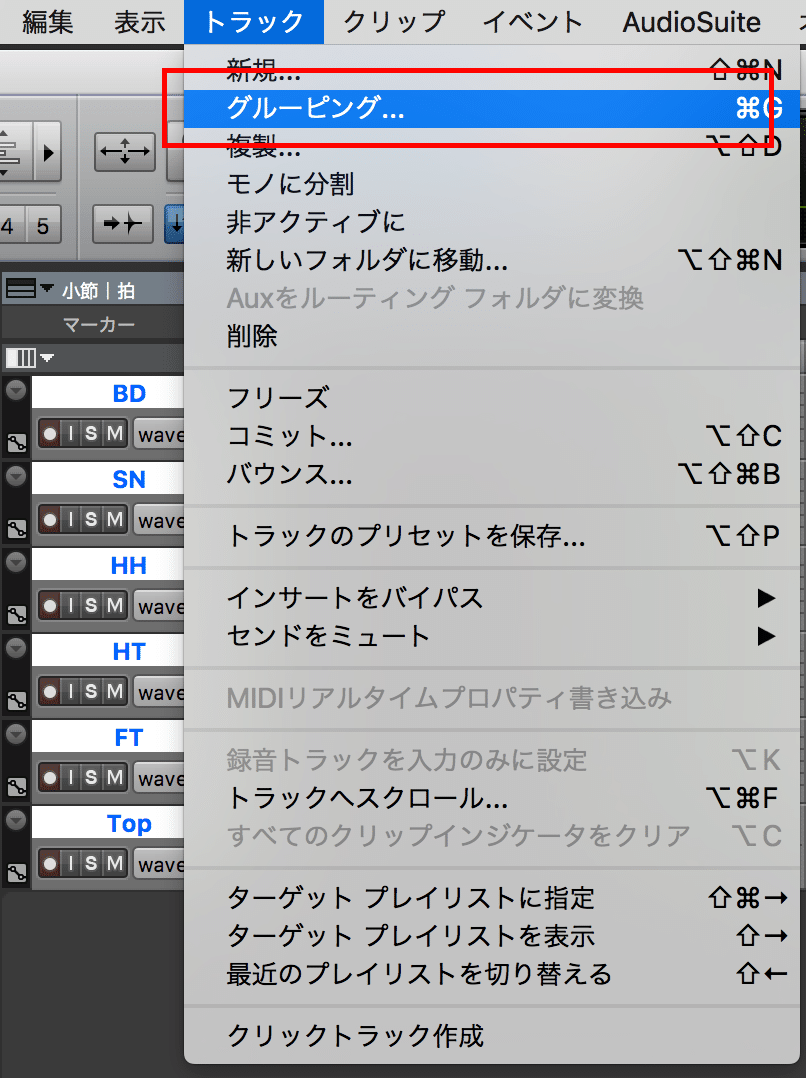This screenshot has width=806, height=1078.
Task: Open the zoom preset arrow dropdown
Action: [47, 152]
